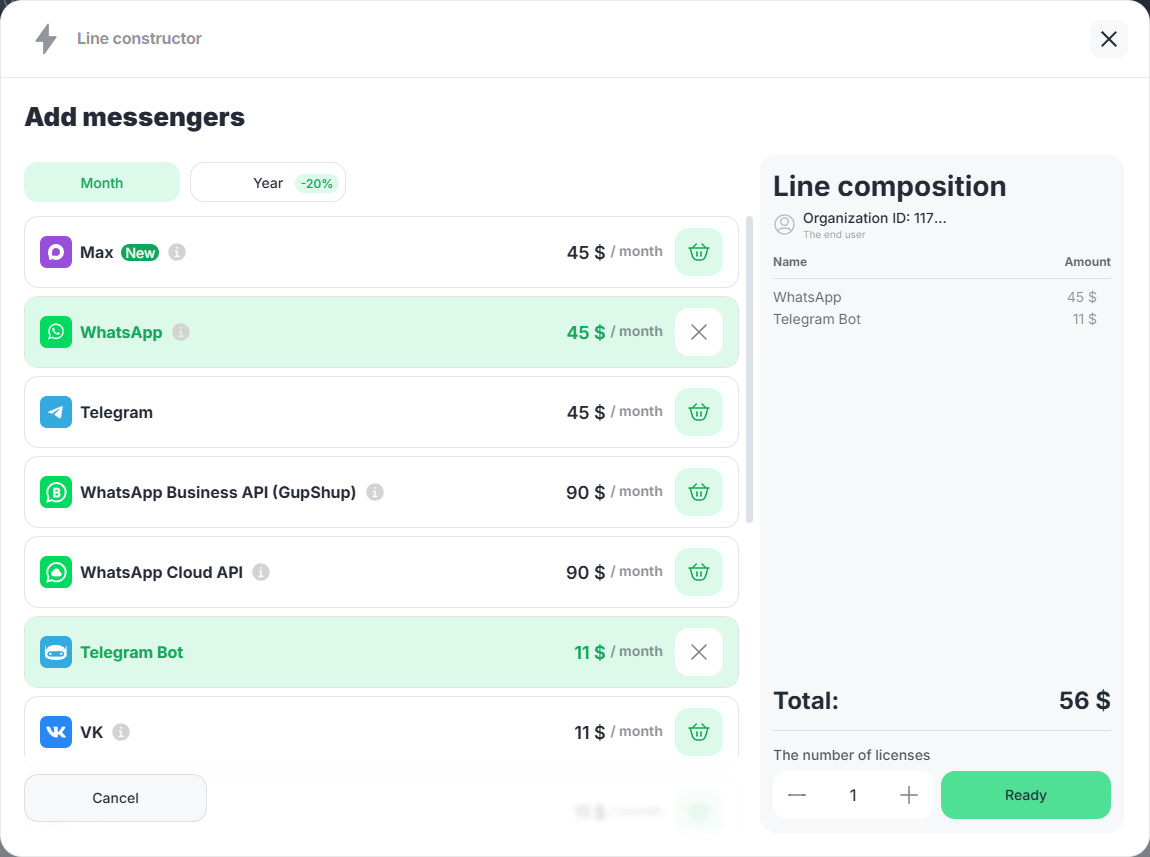Click the Ready button
Image resolution: width=1150 pixels, height=857 pixels.
[1025, 795]
